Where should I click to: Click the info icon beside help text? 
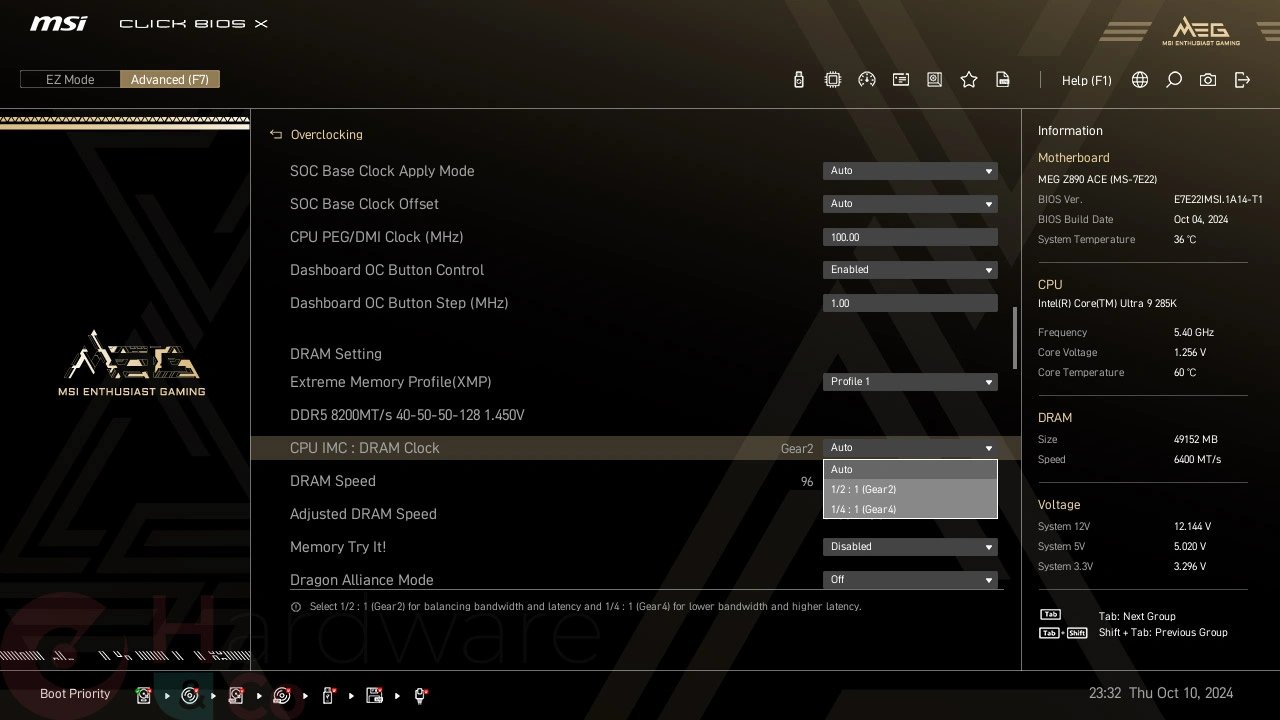(x=296, y=607)
